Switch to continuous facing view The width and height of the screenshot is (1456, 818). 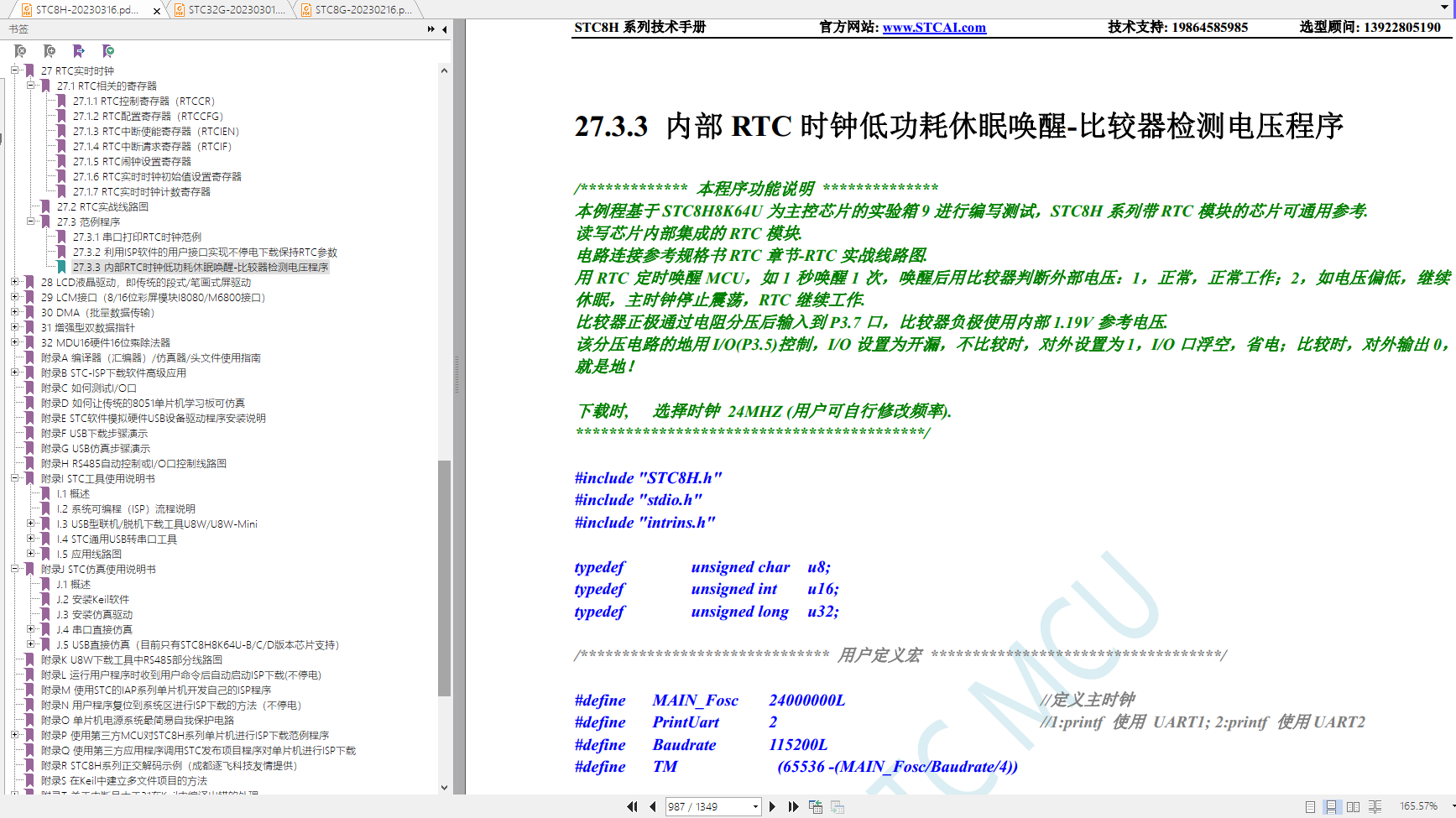click(x=1375, y=806)
